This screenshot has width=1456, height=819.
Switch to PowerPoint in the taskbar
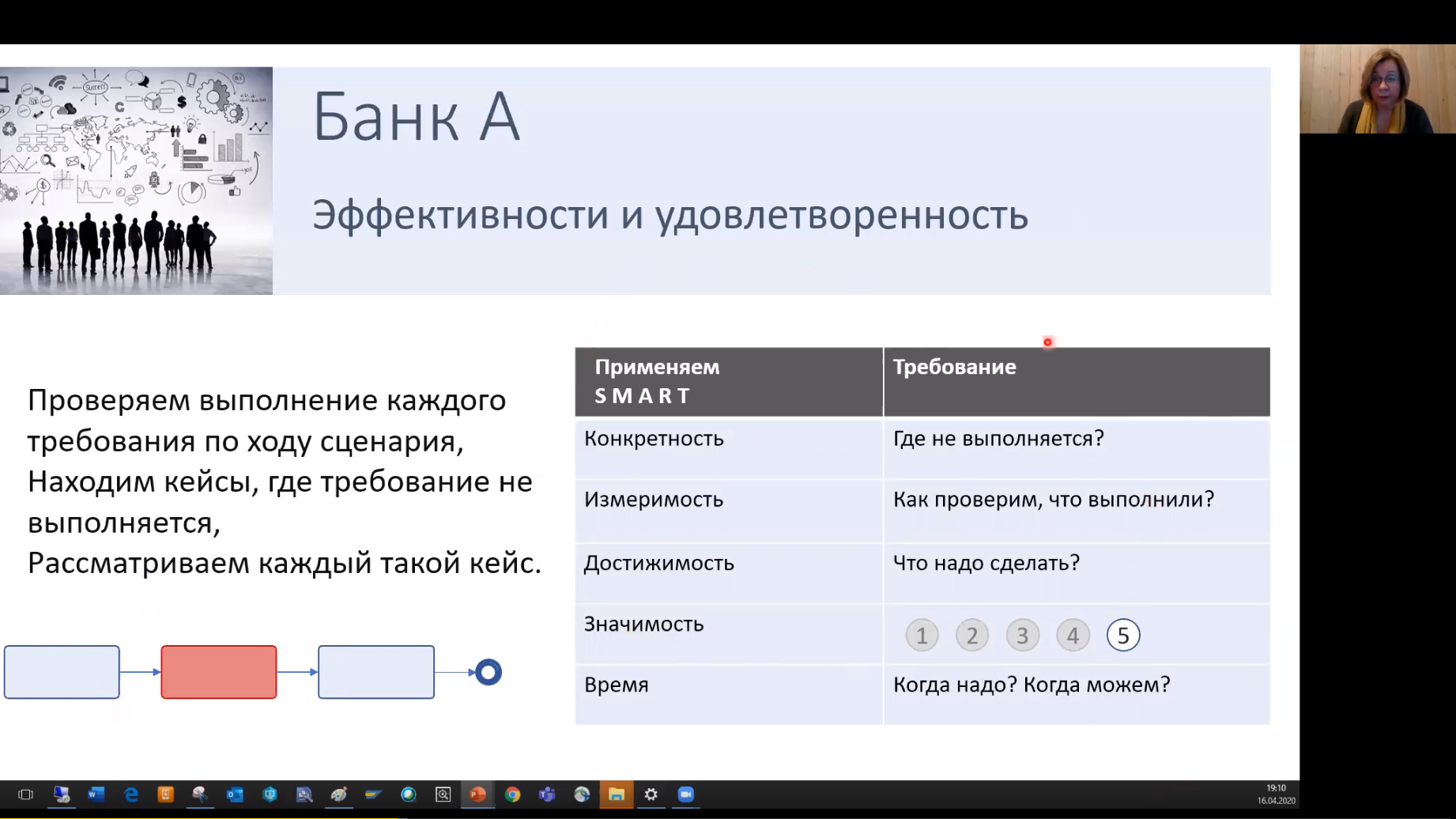click(477, 794)
